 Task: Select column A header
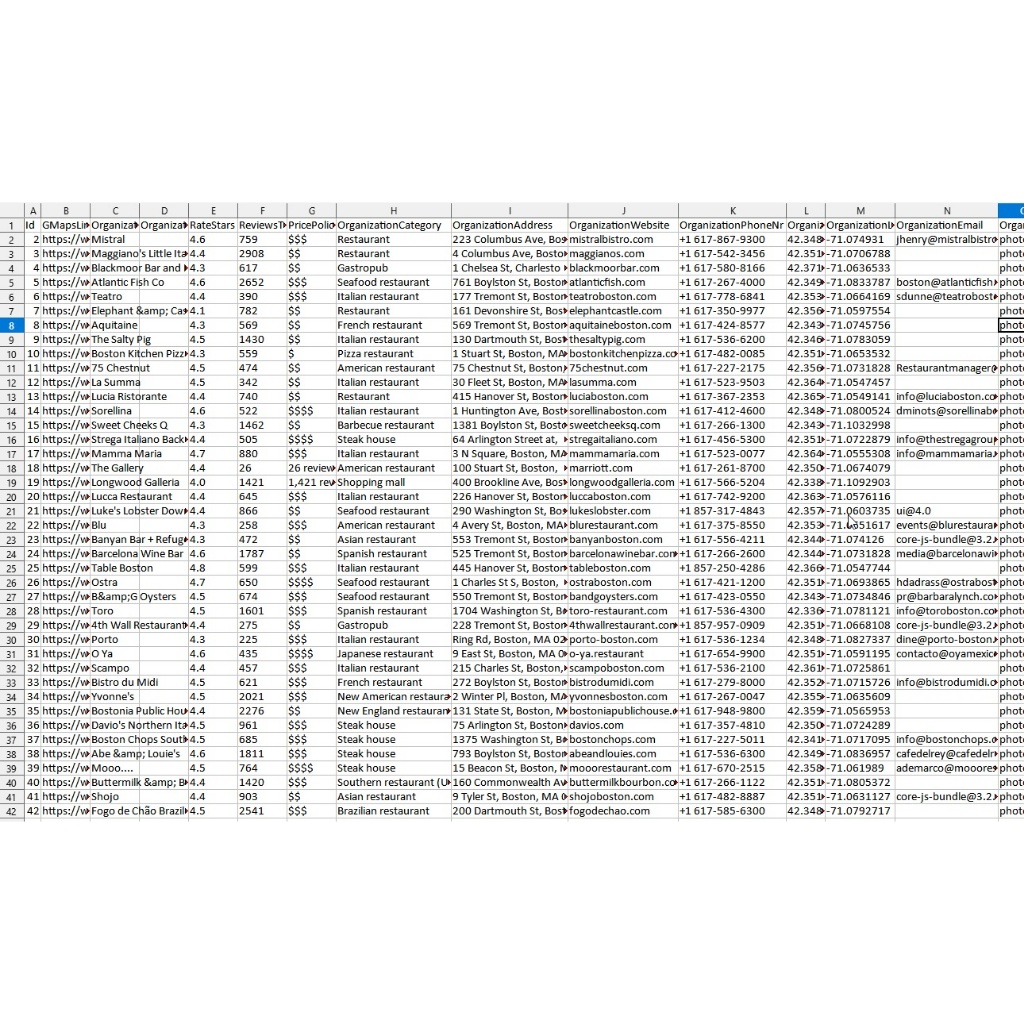pyautogui.click(x=33, y=210)
